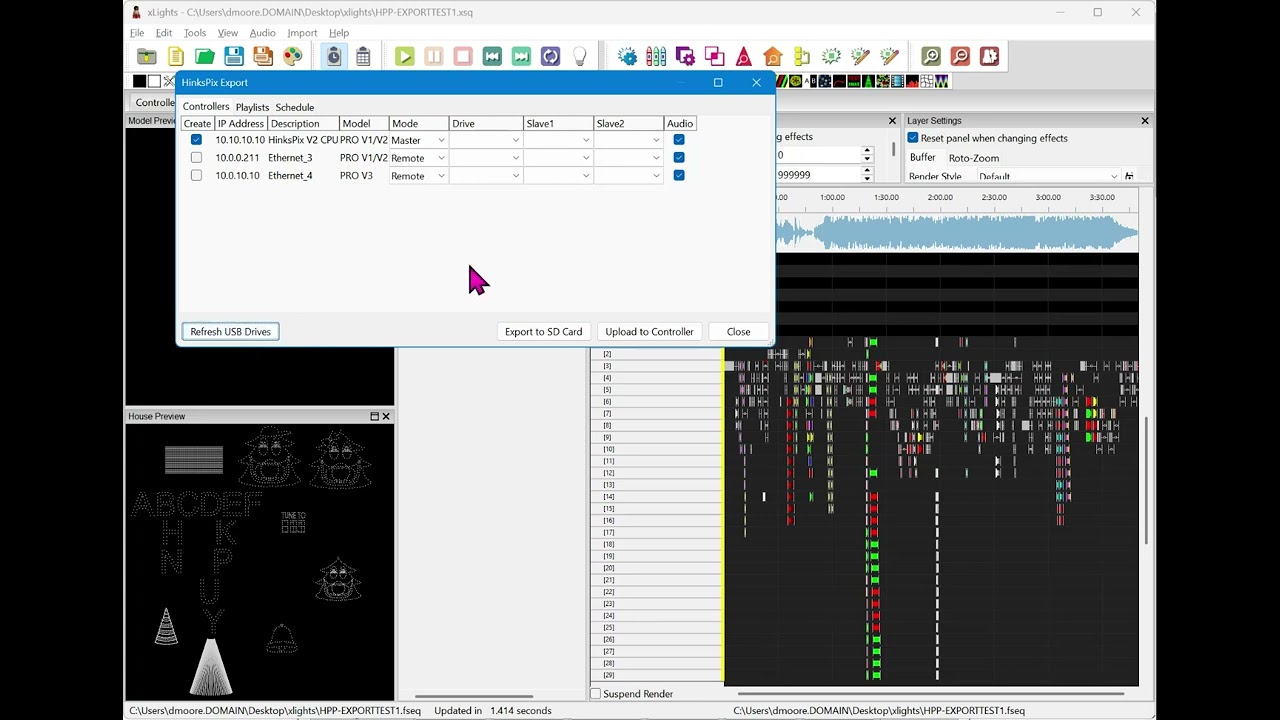Select black color swatch below toolbar
The width and height of the screenshot is (1280, 720).
(x=140, y=81)
